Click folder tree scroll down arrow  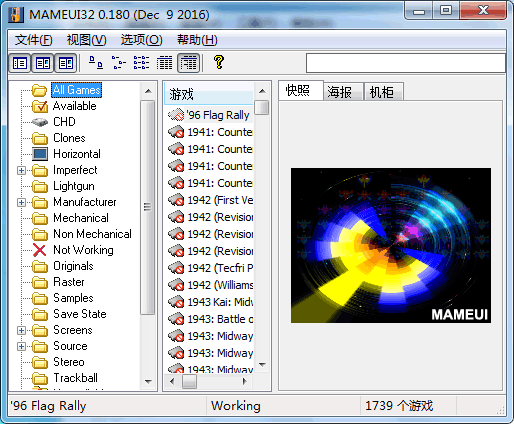click(148, 381)
